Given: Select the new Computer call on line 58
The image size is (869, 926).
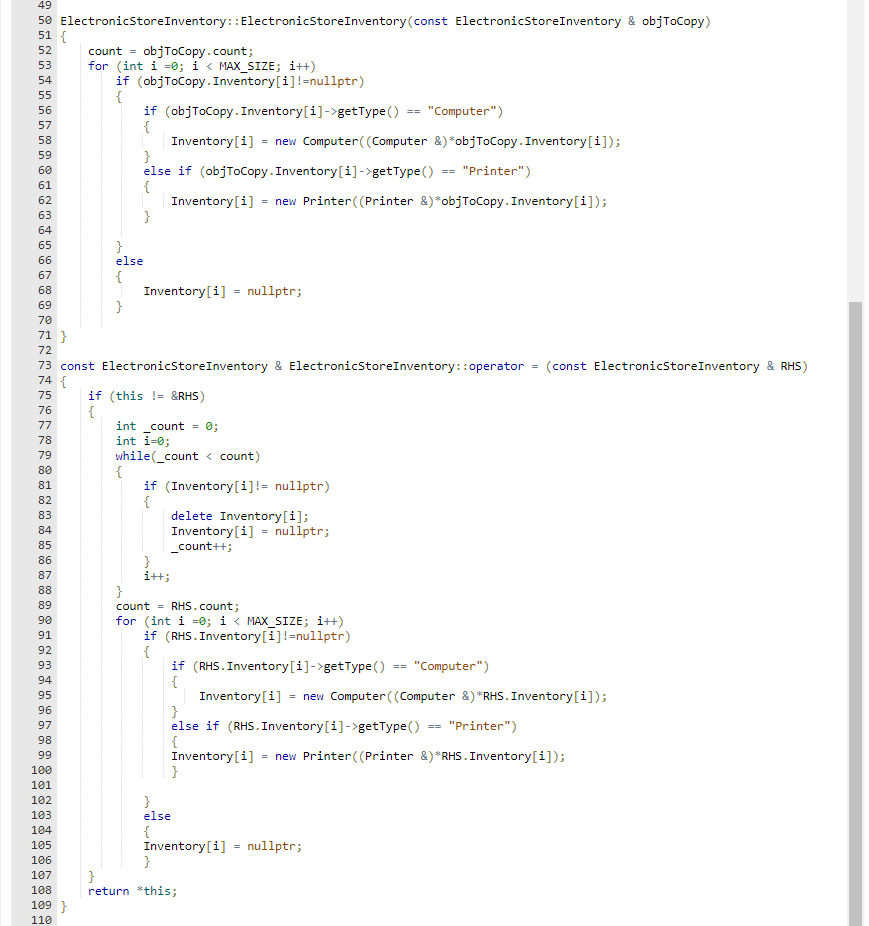Looking at the screenshot, I should [x=330, y=140].
